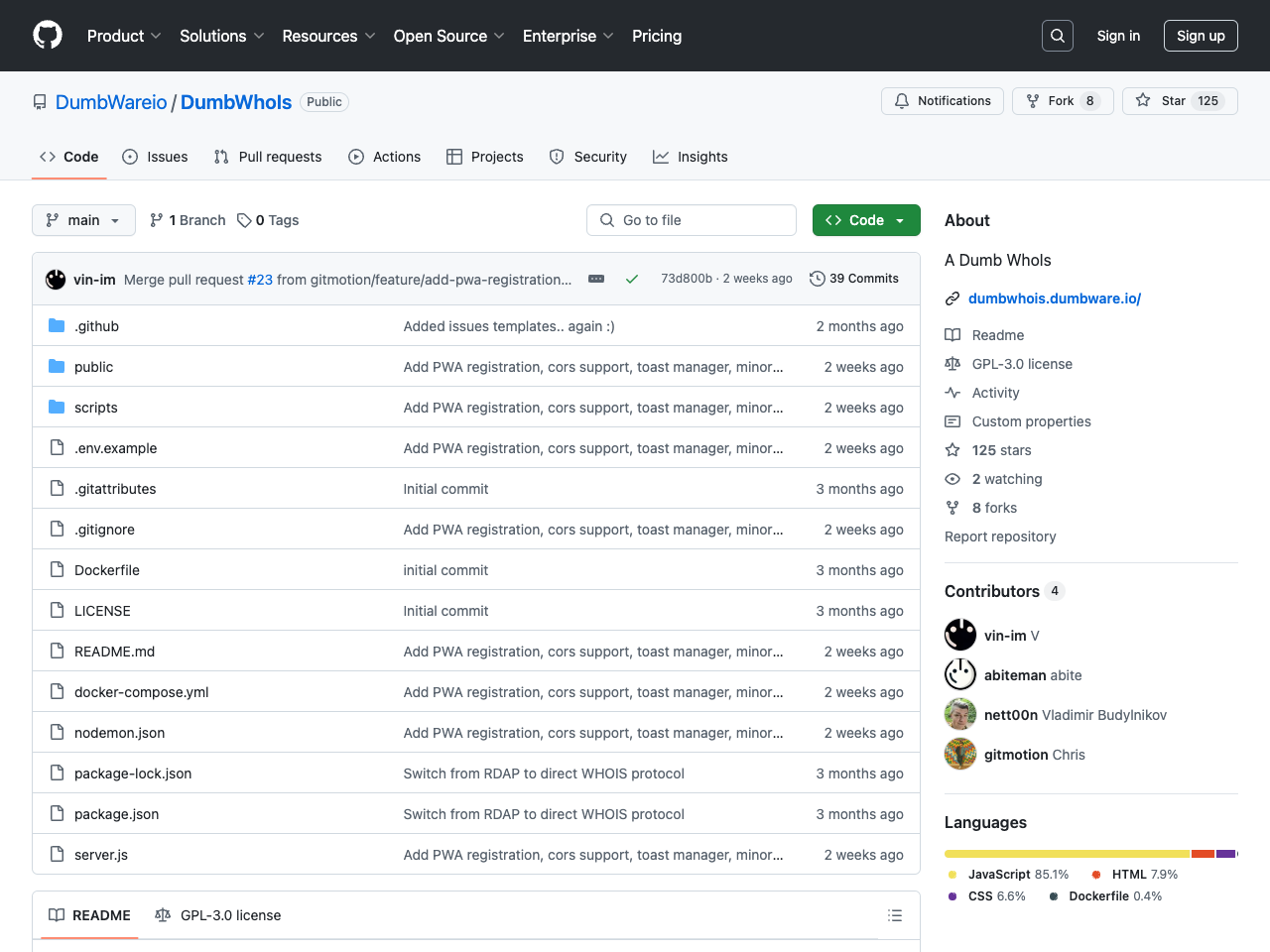The width and height of the screenshot is (1270, 952).
Task: Click the .github folder icon
Action: click(57, 326)
